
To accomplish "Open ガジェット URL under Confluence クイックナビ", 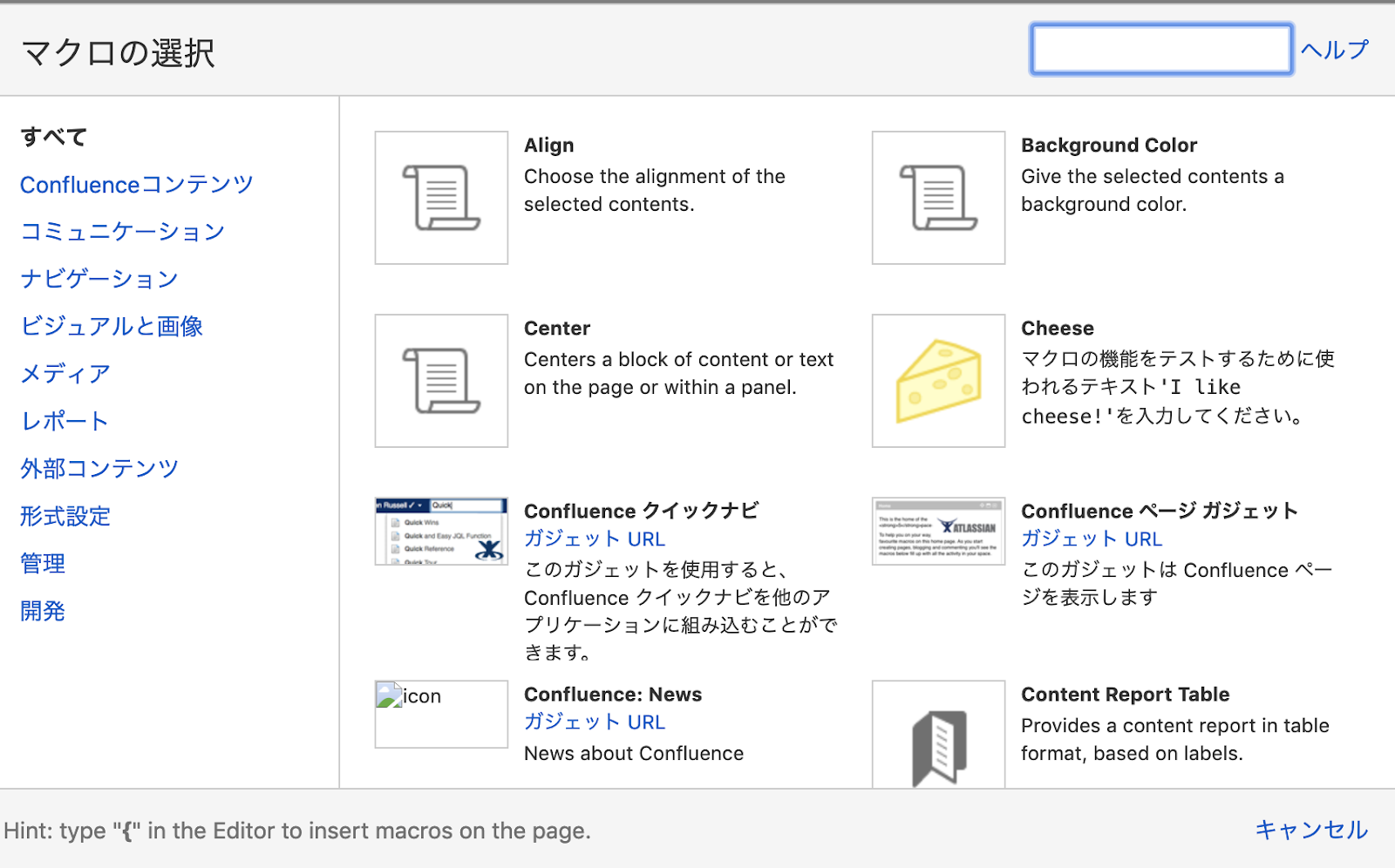I will coord(595,539).
